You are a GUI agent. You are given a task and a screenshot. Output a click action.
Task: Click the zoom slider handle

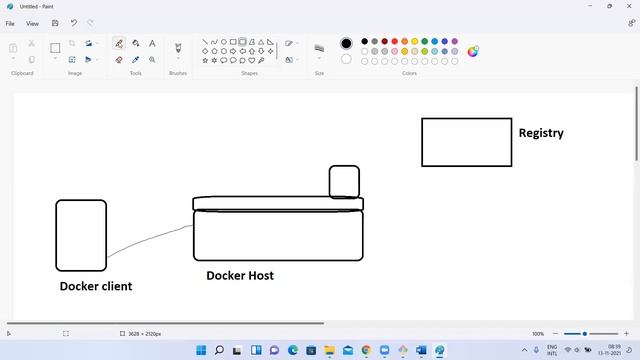(584, 334)
